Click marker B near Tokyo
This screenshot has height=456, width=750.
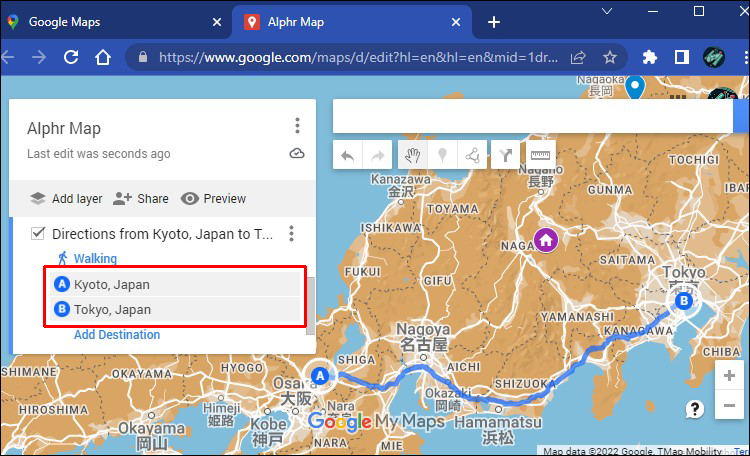684,301
